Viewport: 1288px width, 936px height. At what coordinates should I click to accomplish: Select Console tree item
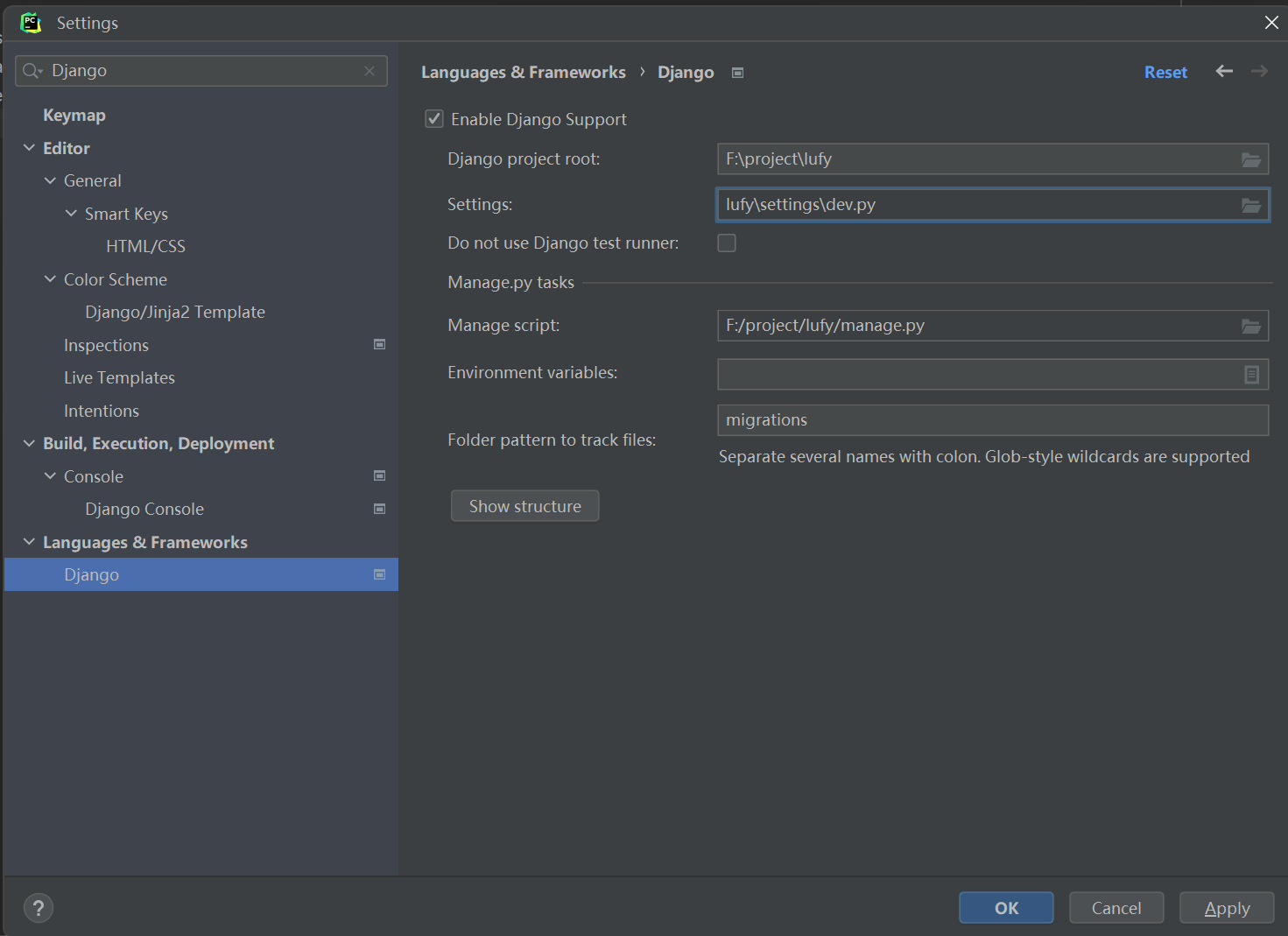tap(94, 476)
